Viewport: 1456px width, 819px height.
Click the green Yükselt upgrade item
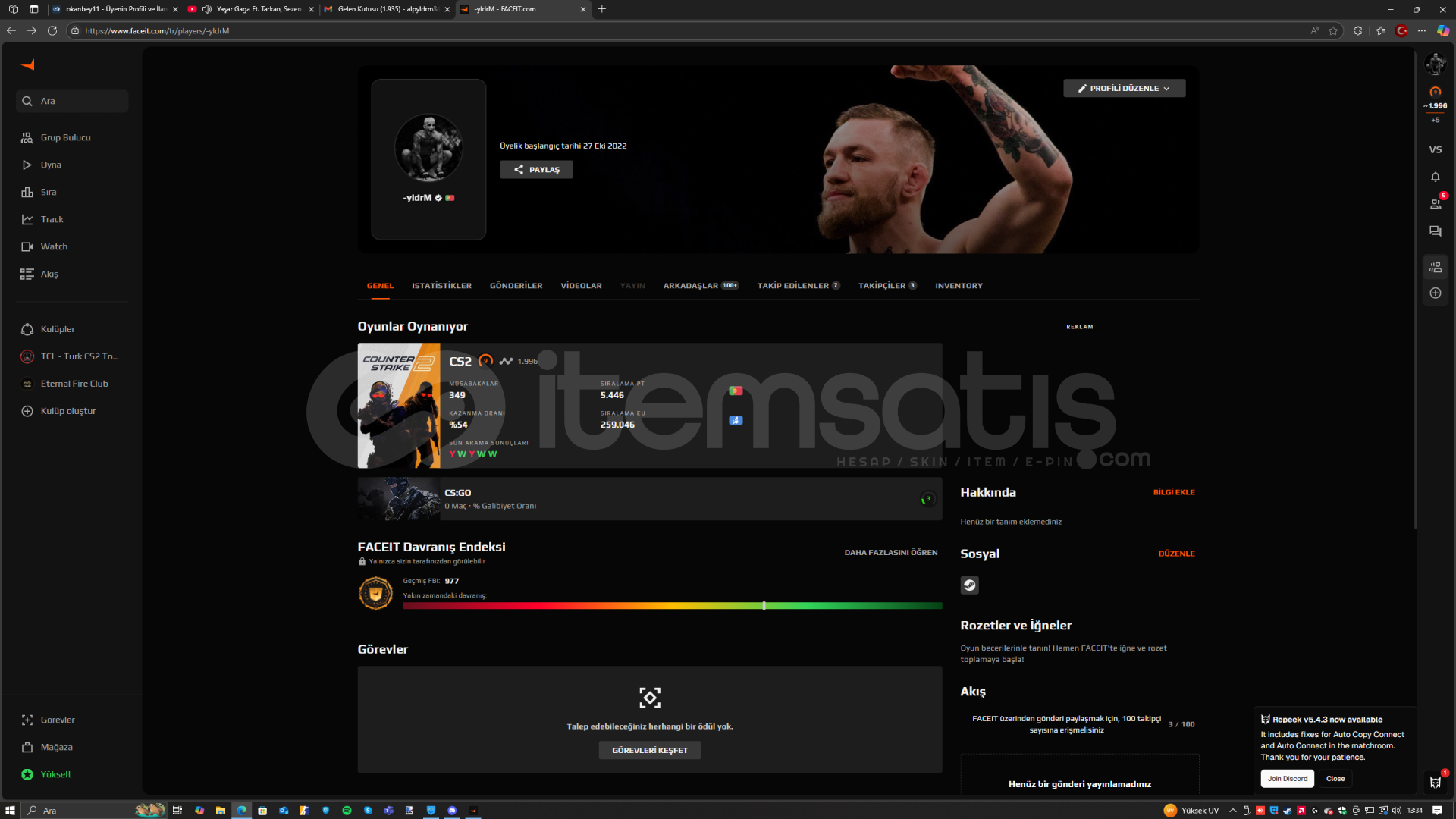coord(56,774)
